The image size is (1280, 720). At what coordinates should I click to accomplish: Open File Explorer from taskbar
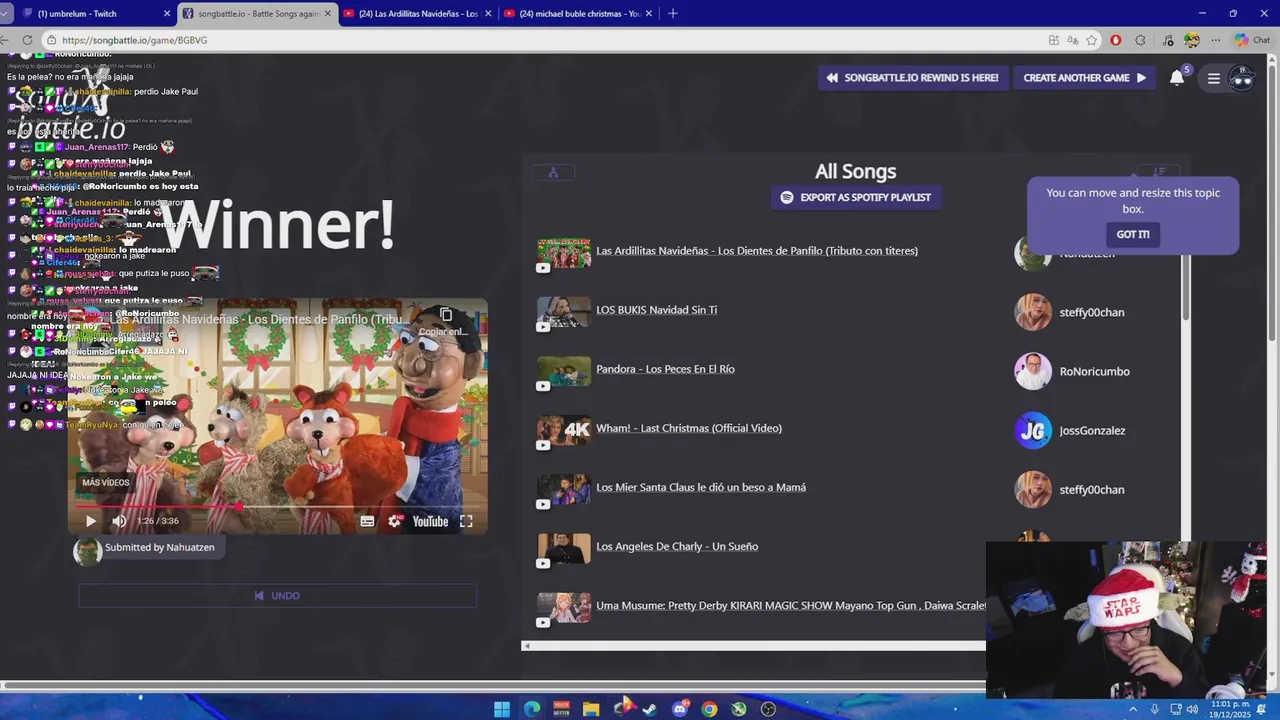[591, 709]
